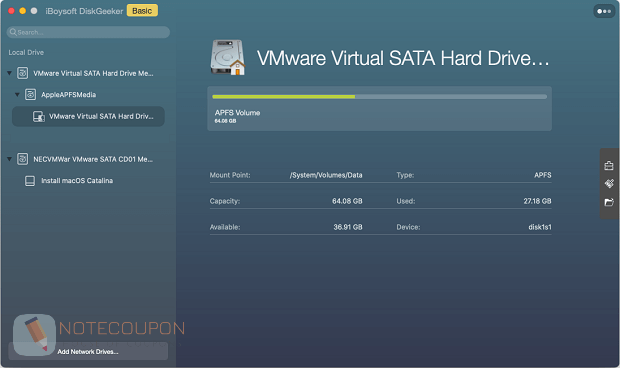Collapse the VMware Virtual SATA Hard Drive Me... tree
Image resolution: width=620 pixels, height=368 pixels.
coord(9,73)
